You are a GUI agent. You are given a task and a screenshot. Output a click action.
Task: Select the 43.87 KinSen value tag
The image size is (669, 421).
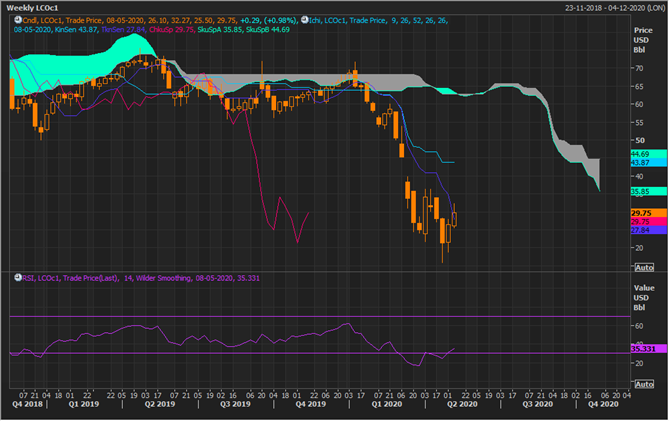point(649,163)
